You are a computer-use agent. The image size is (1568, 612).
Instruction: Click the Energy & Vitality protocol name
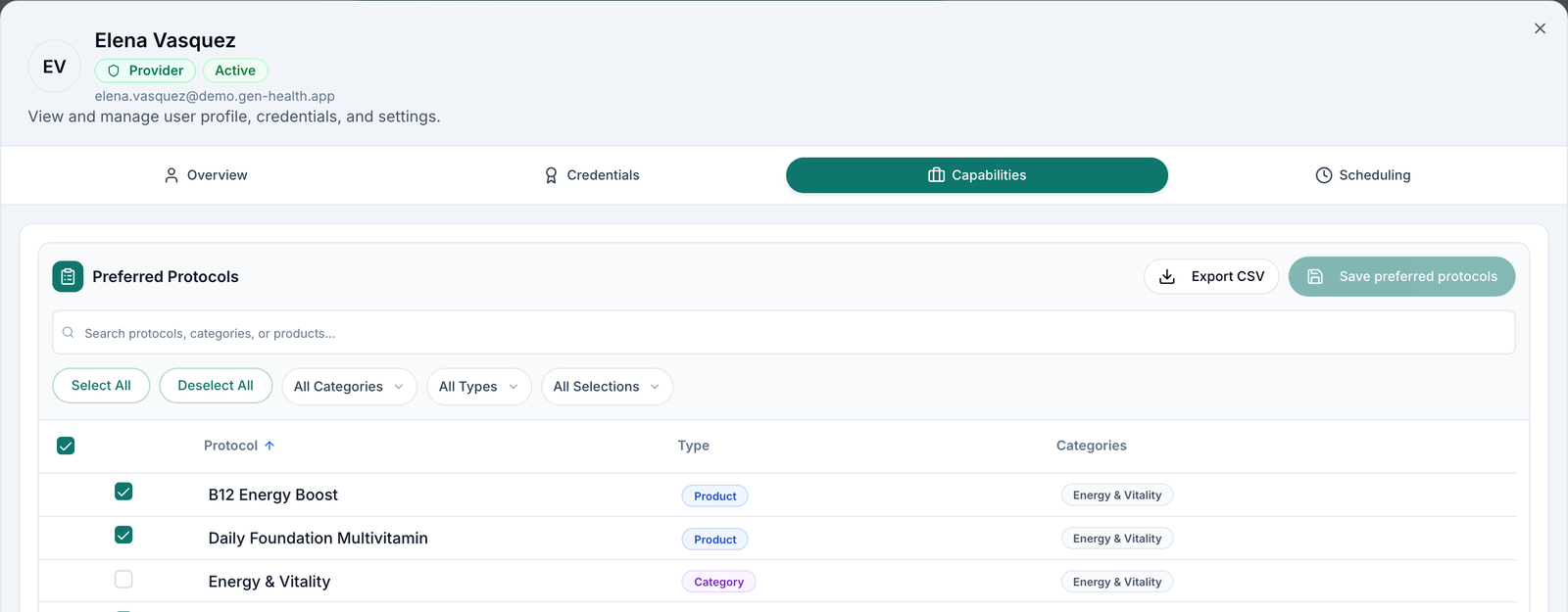tap(269, 582)
